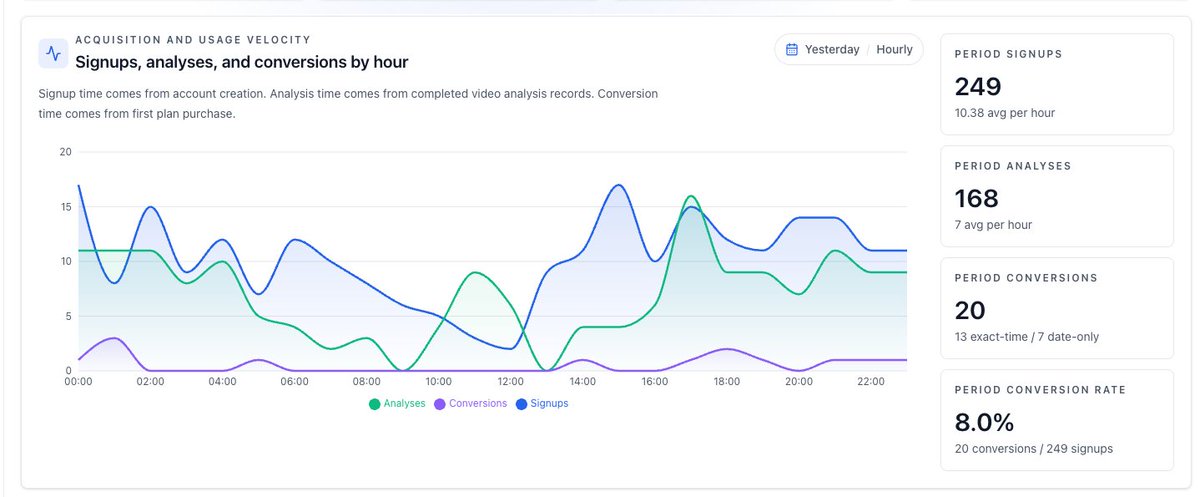Click the chart heading 'Signups, analyses, and conversions by hour'
Screen dimensions: 1200x497
click(242, 62)
